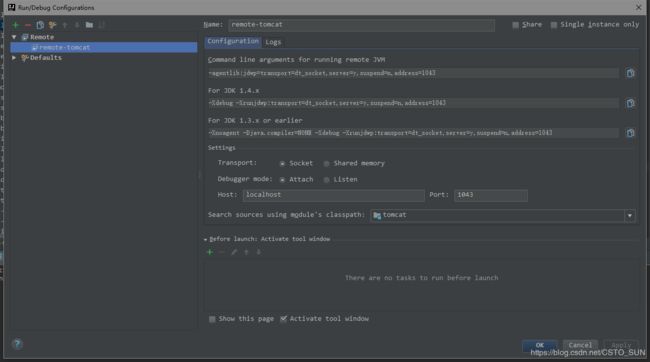Move before launch task down
The width and height of the screenshot is (650, 362).
tap(259, 252)
